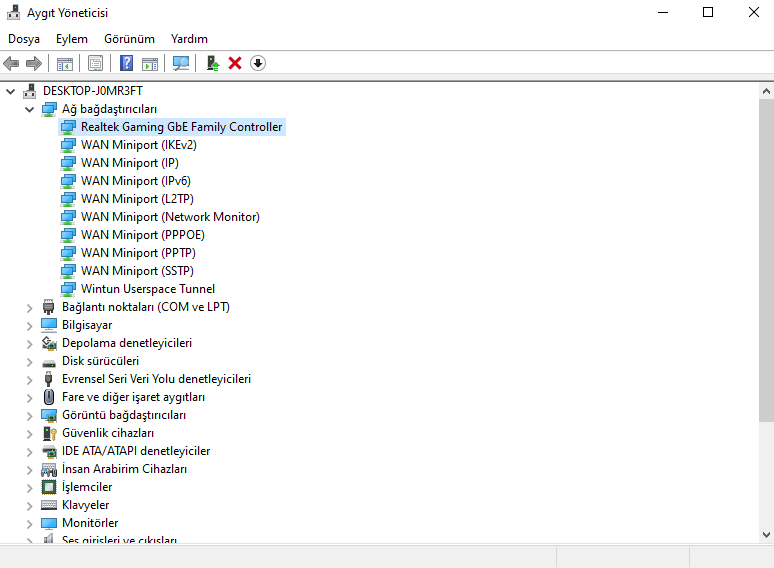This screenshot has width=774, height=568.
Task: Click the blue Help question mark icon
Action: tap(126, 63)
